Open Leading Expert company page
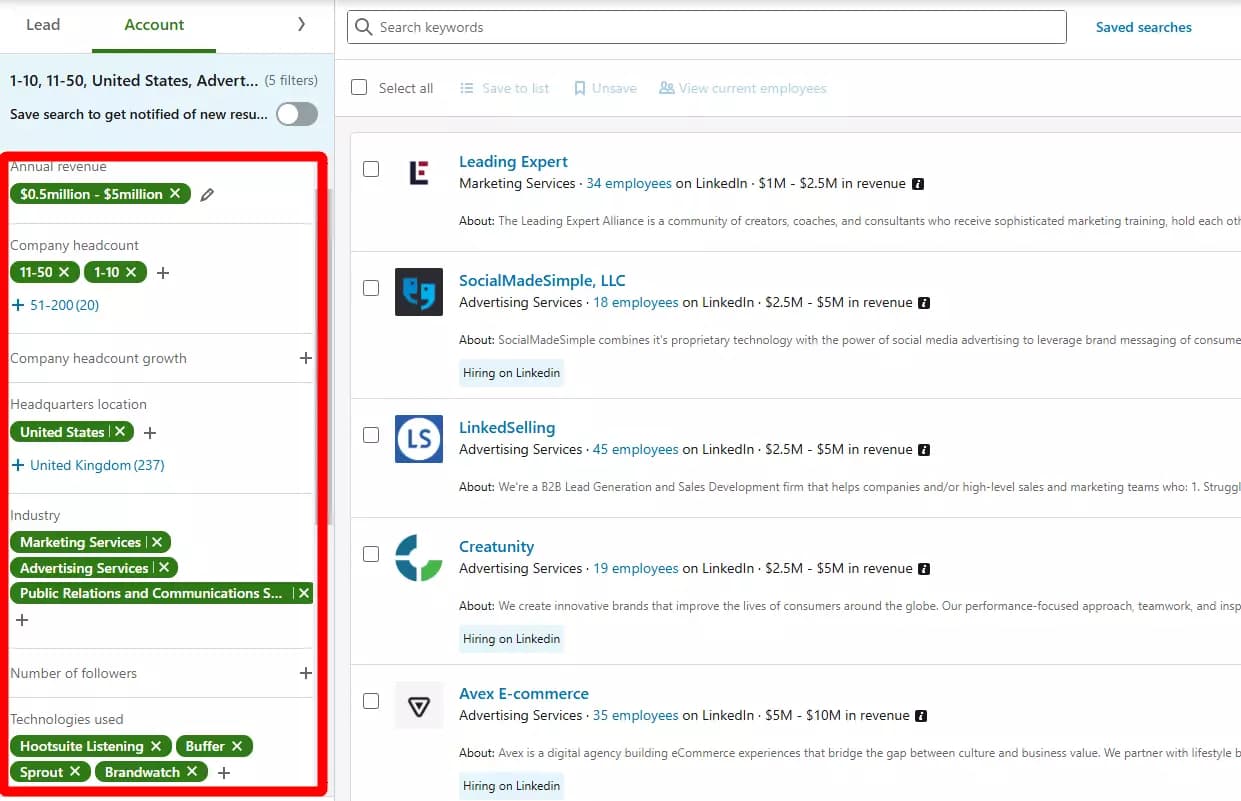The image size is (1241, 801). 513,162
